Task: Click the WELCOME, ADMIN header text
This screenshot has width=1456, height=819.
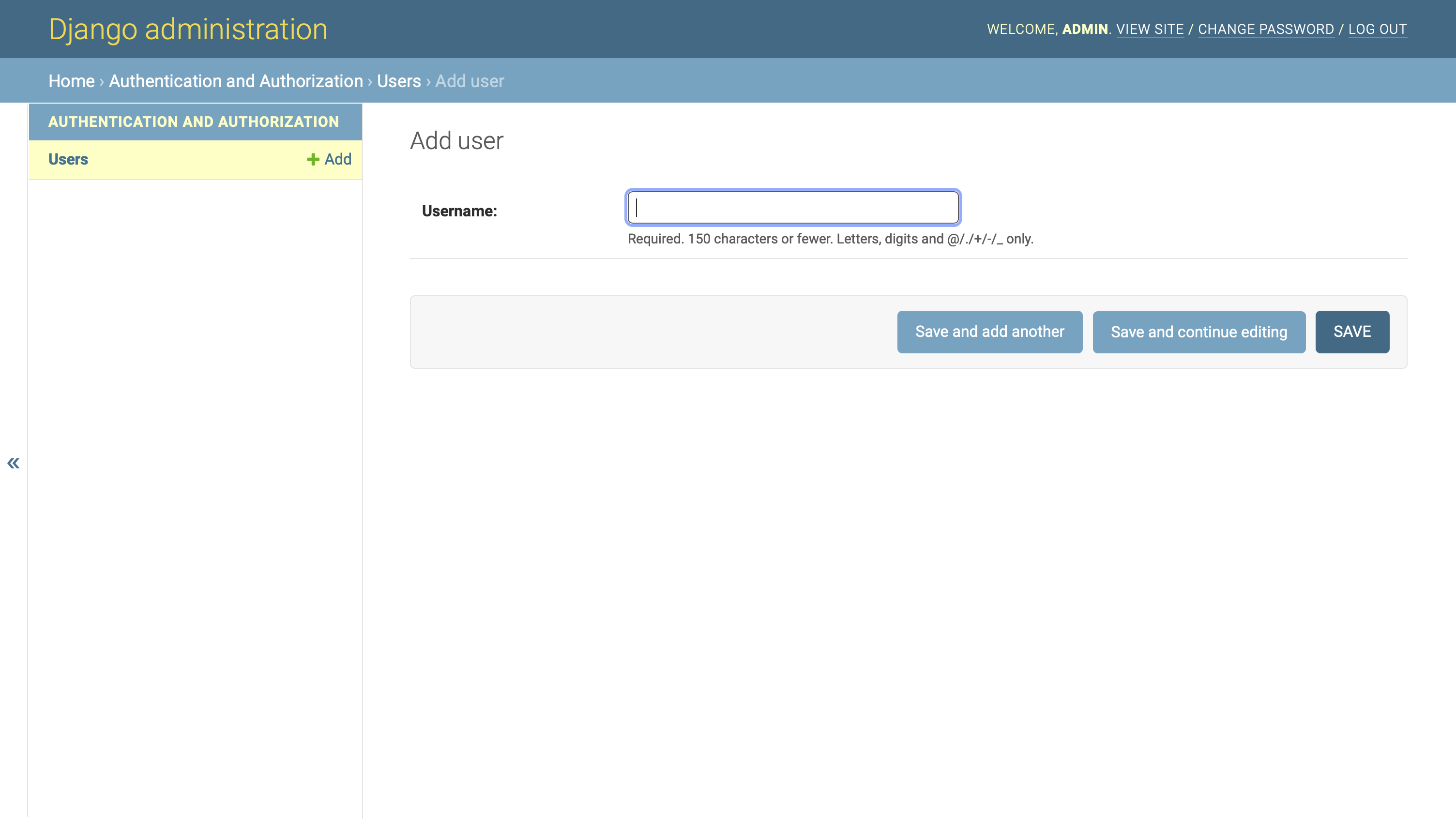Action: click(1048, 29)
